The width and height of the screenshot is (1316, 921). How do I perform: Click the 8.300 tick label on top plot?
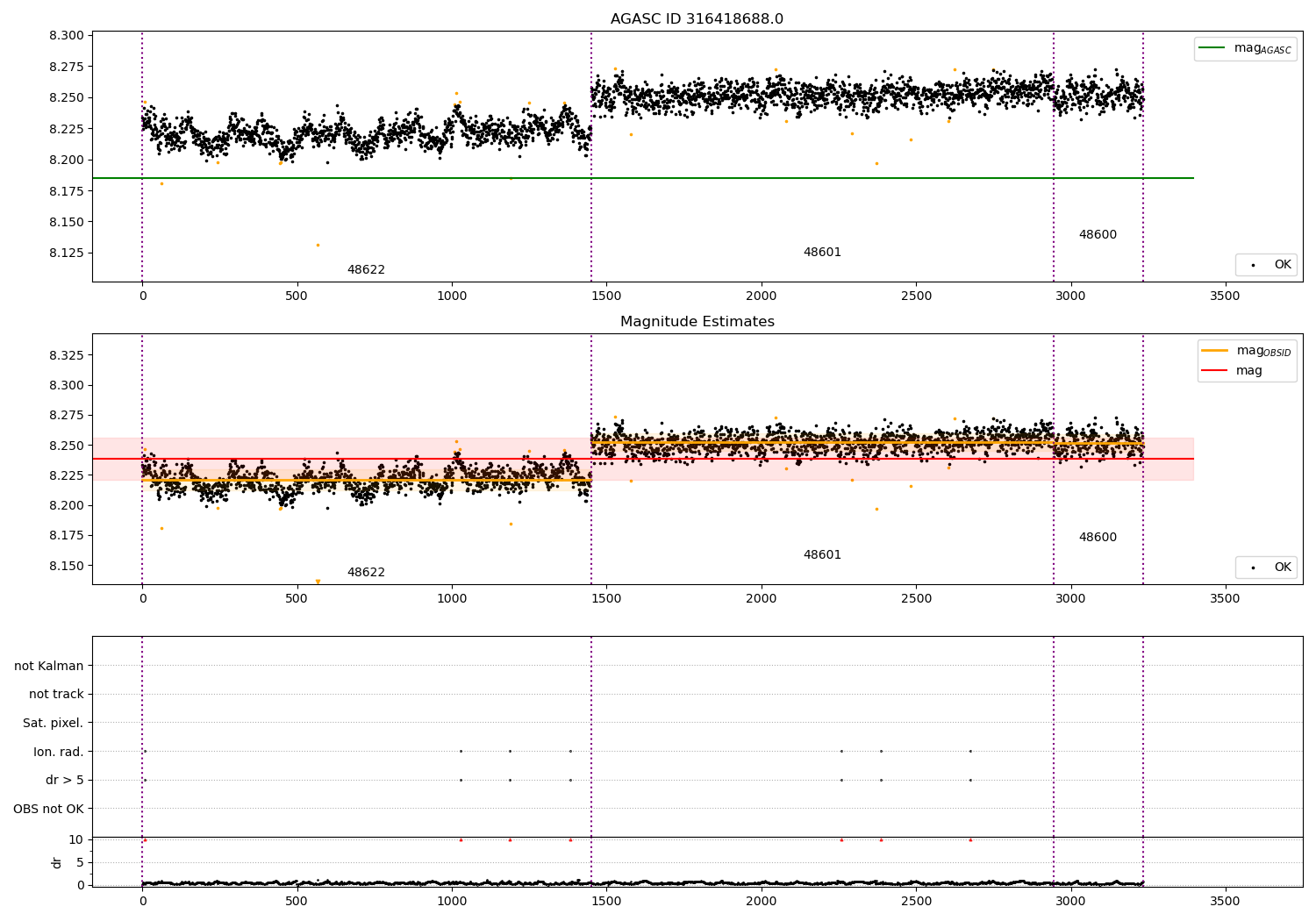(66, 36)
